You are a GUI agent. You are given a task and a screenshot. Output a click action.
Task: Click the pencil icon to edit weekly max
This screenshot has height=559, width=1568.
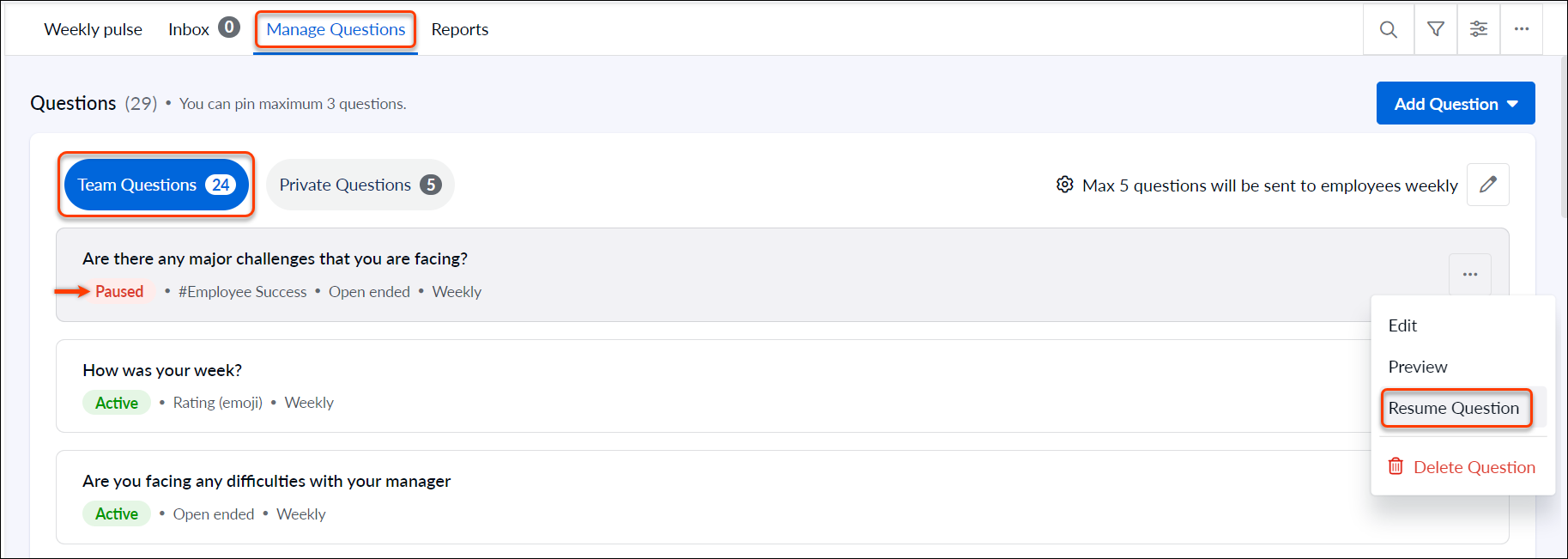point(1488,185)
